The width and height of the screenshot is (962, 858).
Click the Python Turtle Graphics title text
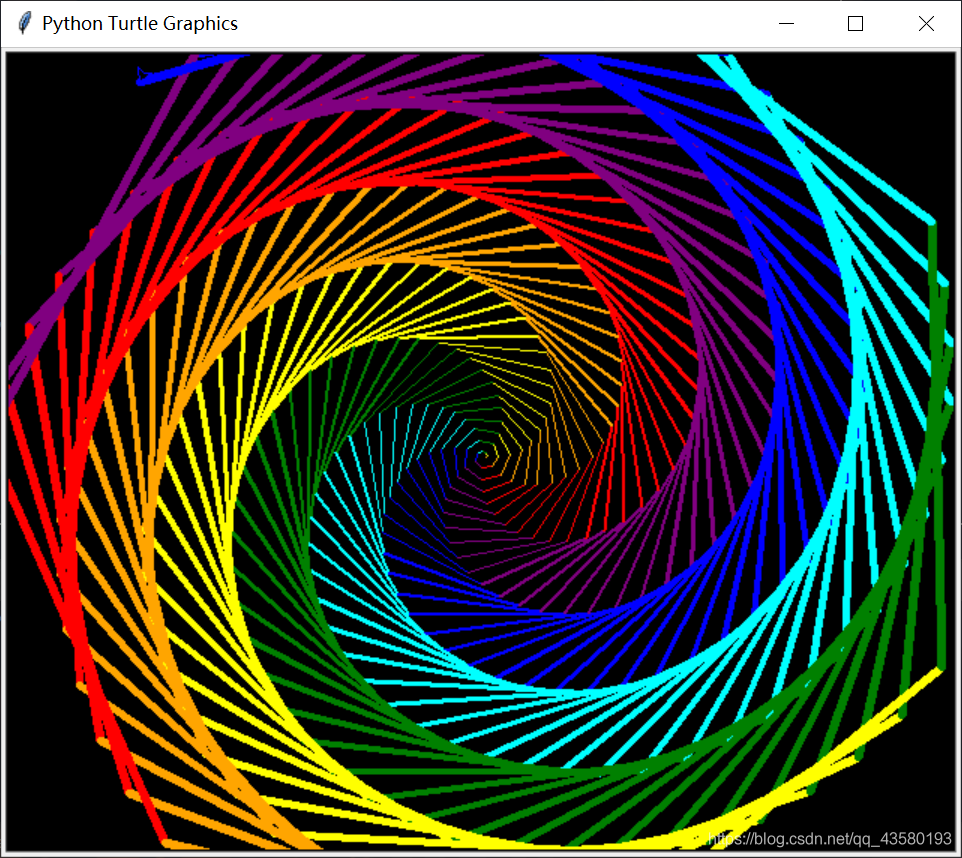pos(140,23)
